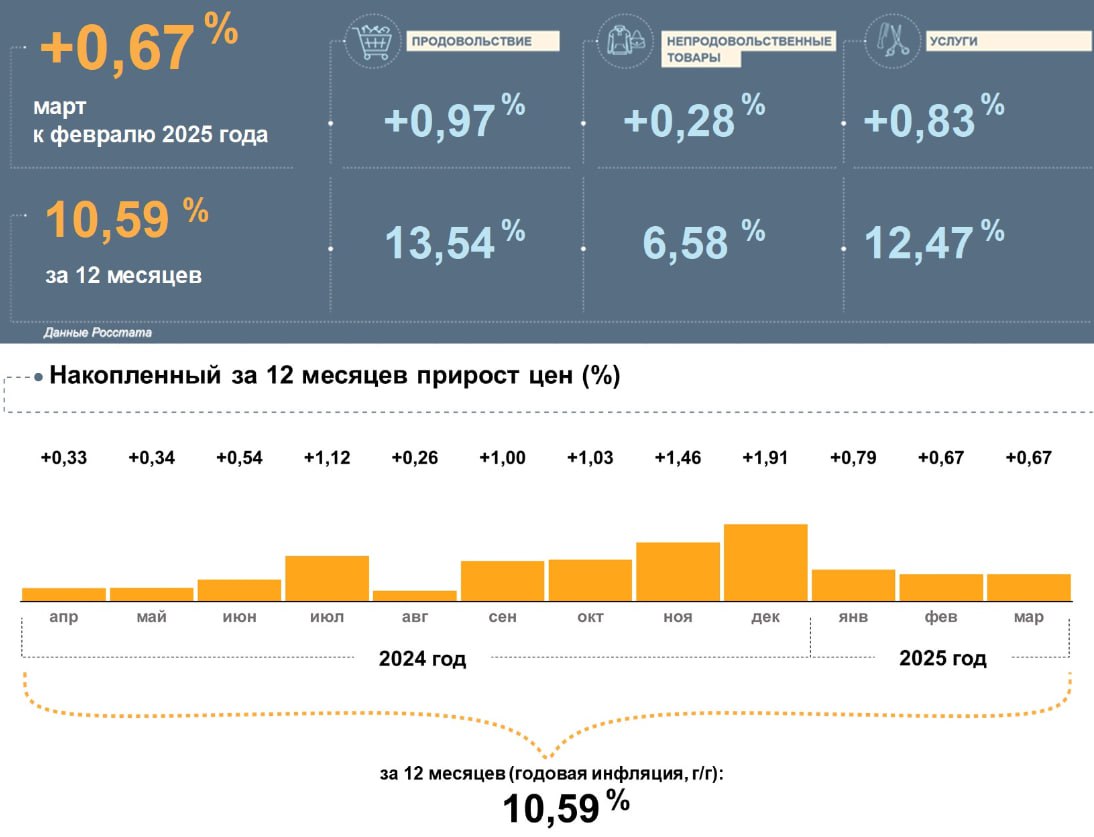Click the +1,91 value above December

(765, 458)
